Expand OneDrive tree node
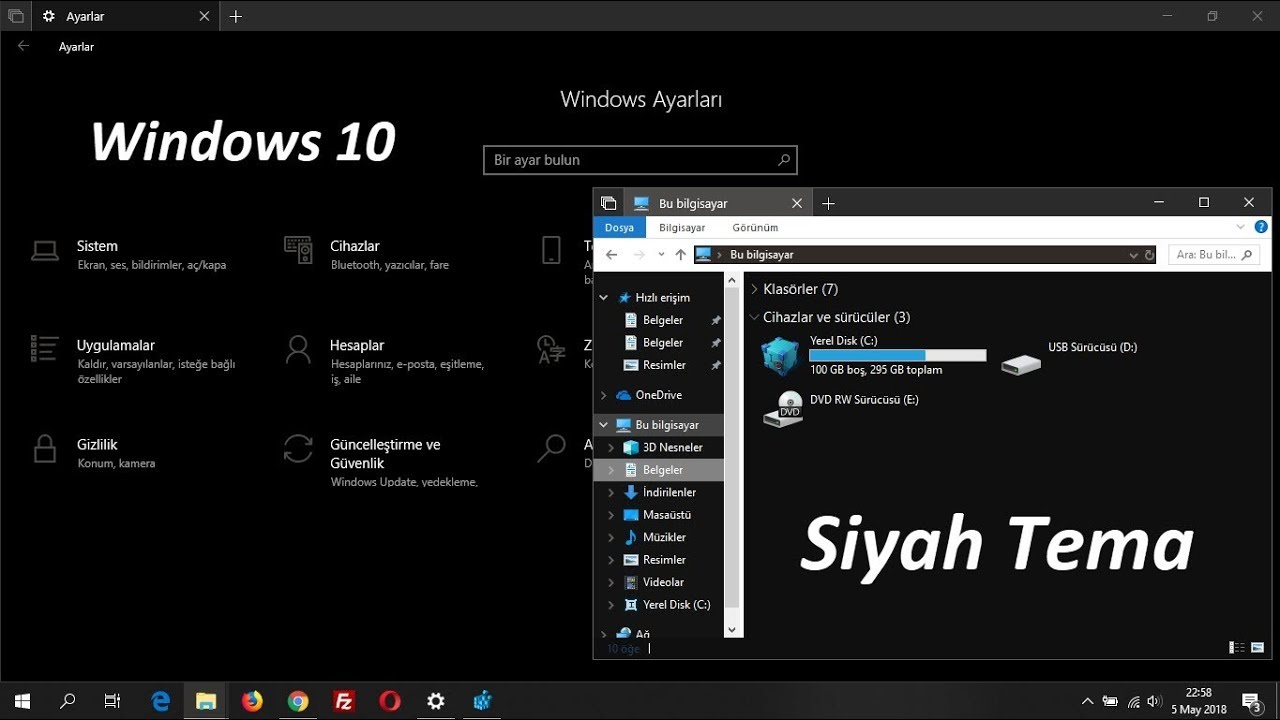 pos(603,395)
